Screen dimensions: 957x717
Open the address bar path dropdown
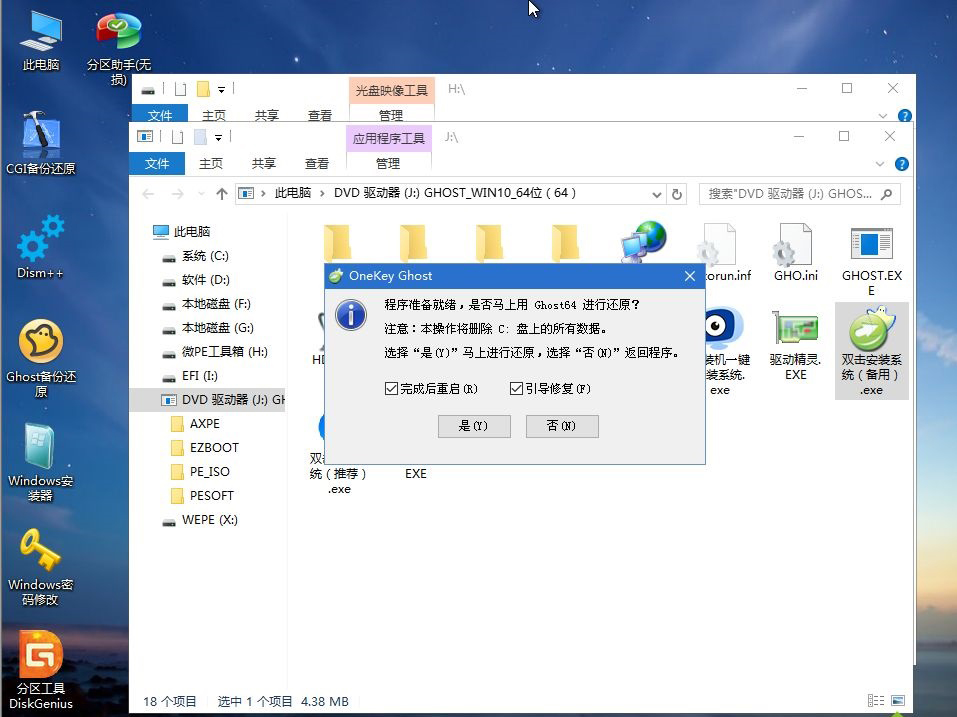click(657, 193)
